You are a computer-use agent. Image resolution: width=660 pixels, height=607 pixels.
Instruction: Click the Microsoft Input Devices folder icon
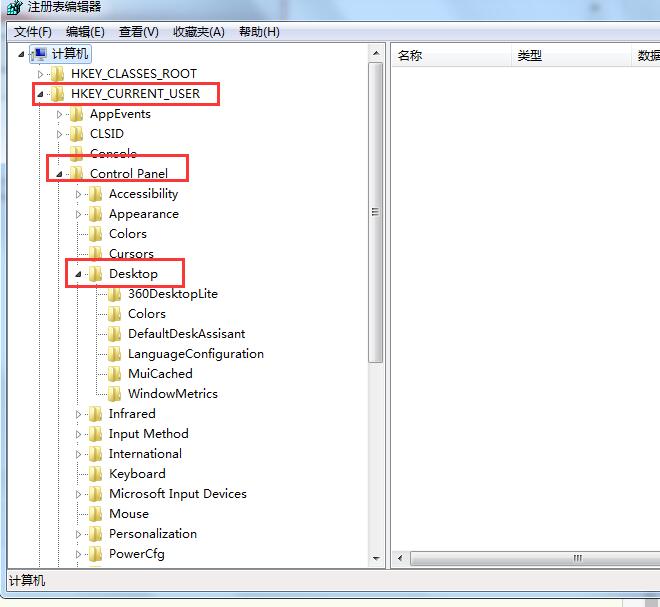pos(96,494)
